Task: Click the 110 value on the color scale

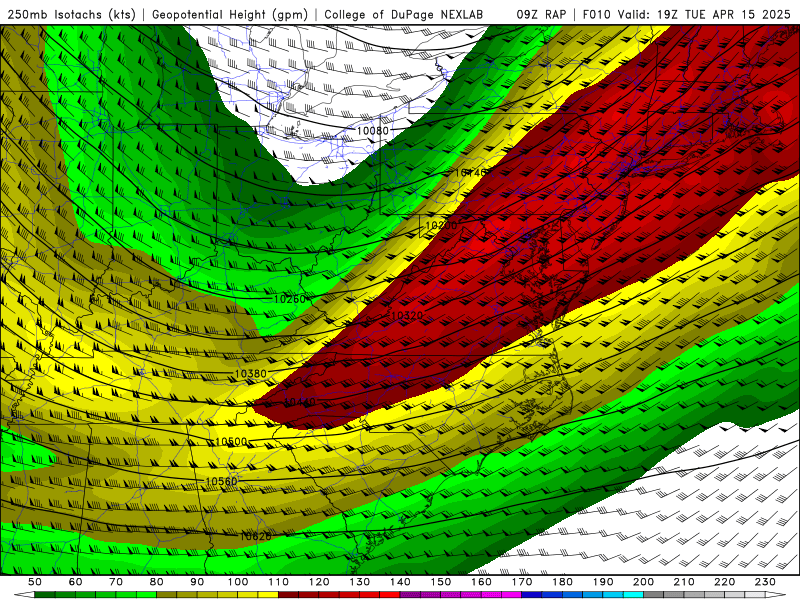Action: [278, 582]
